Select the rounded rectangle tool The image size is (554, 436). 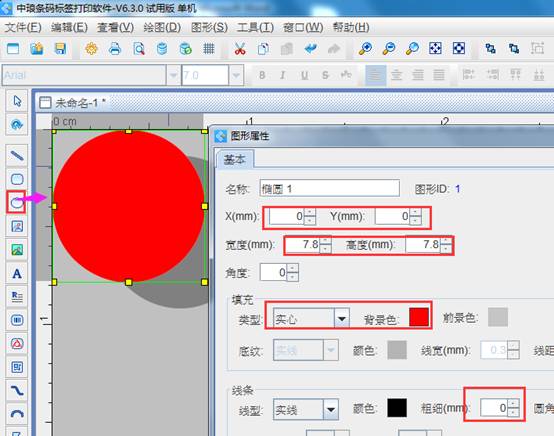point(17,179)
